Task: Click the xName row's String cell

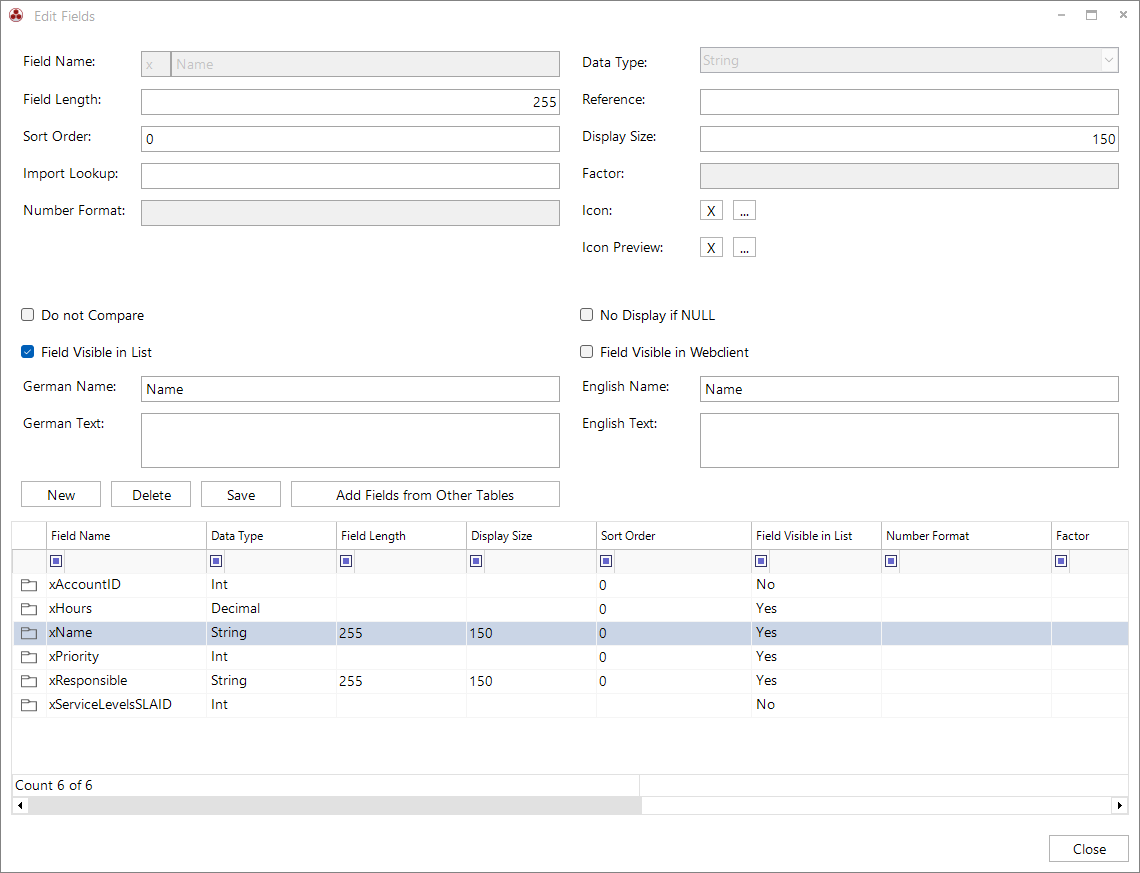Action: tap(271, 632)
